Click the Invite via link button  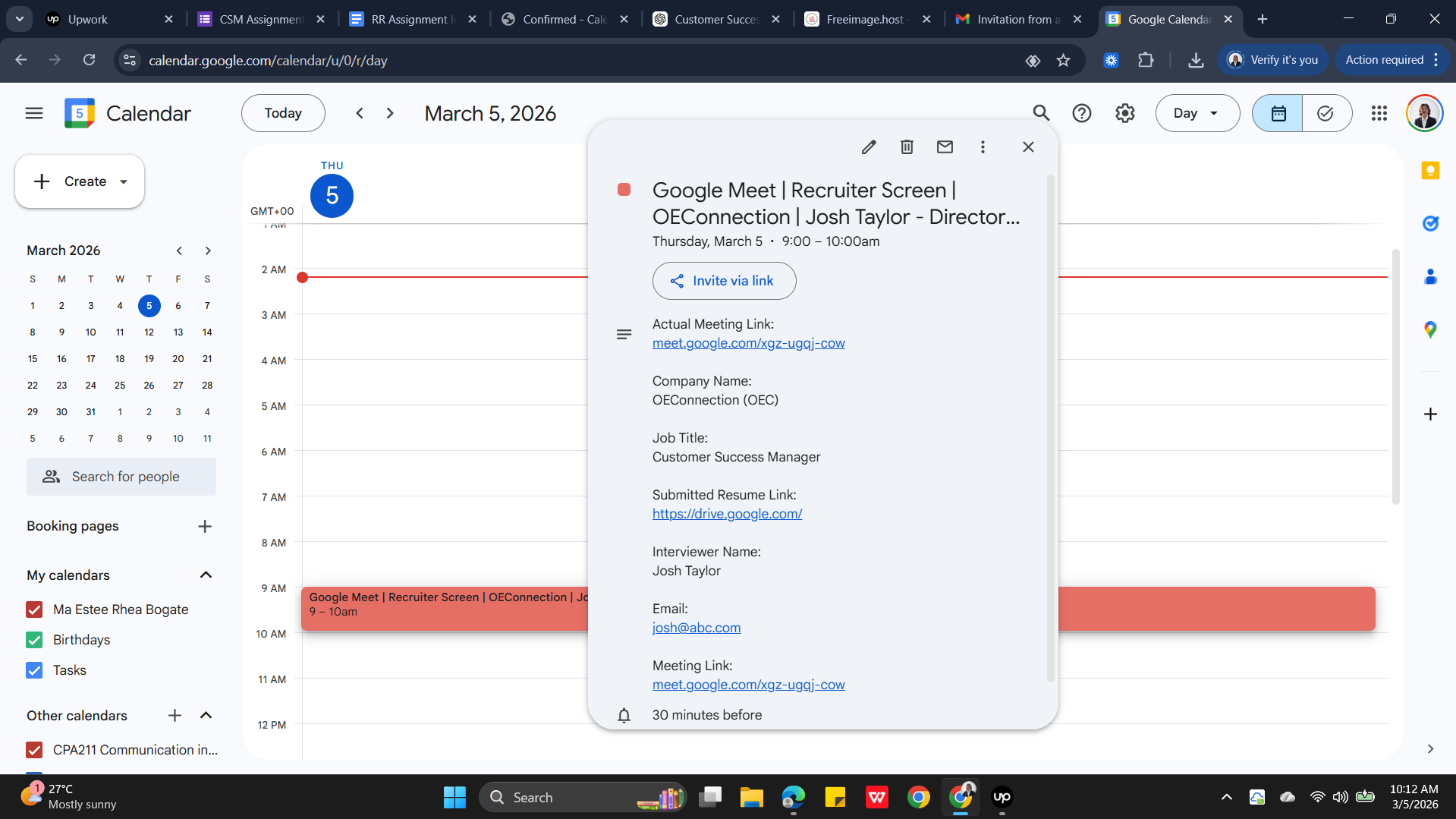(724, 281)
